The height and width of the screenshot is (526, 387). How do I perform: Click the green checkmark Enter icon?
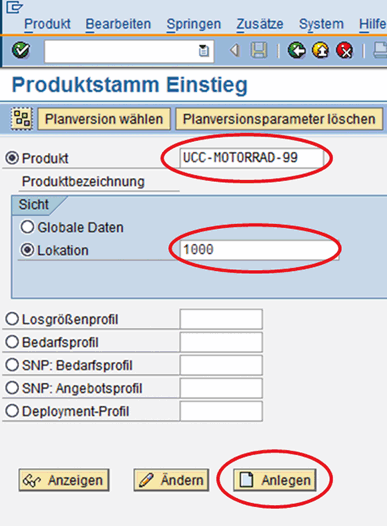pyautogui.click(x=21, y=50)
